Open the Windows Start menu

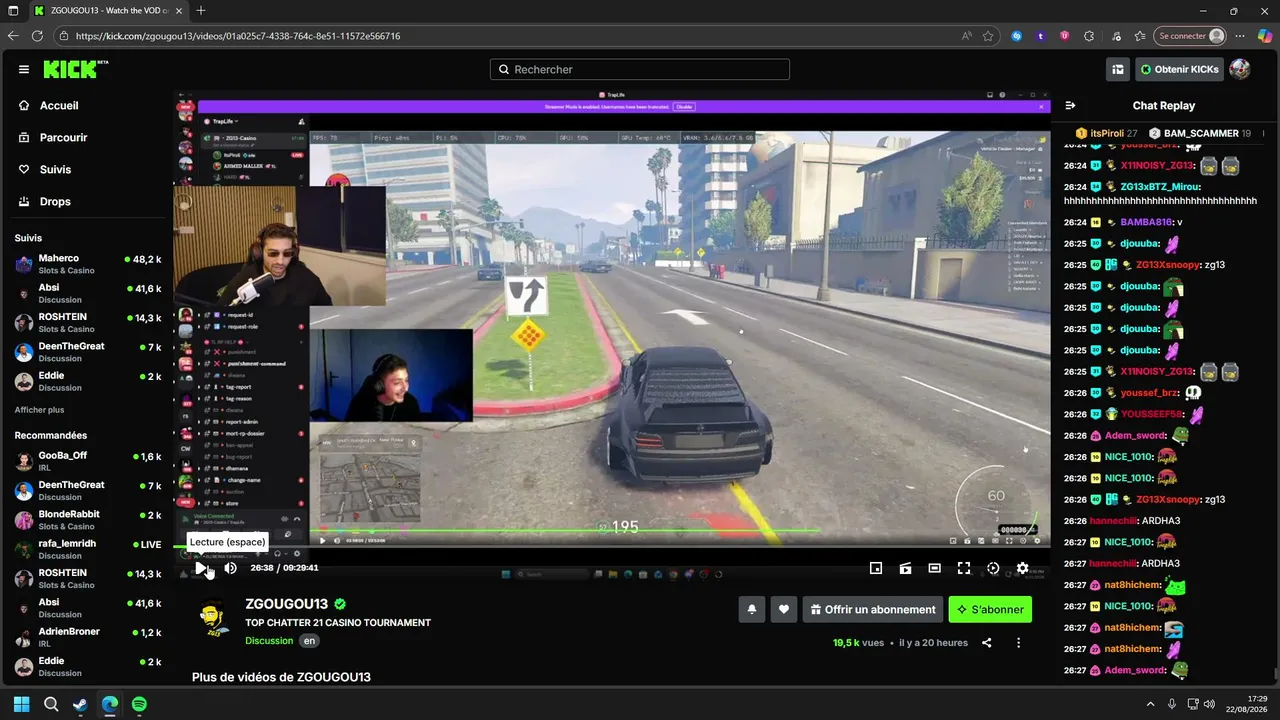coord(21,704)
